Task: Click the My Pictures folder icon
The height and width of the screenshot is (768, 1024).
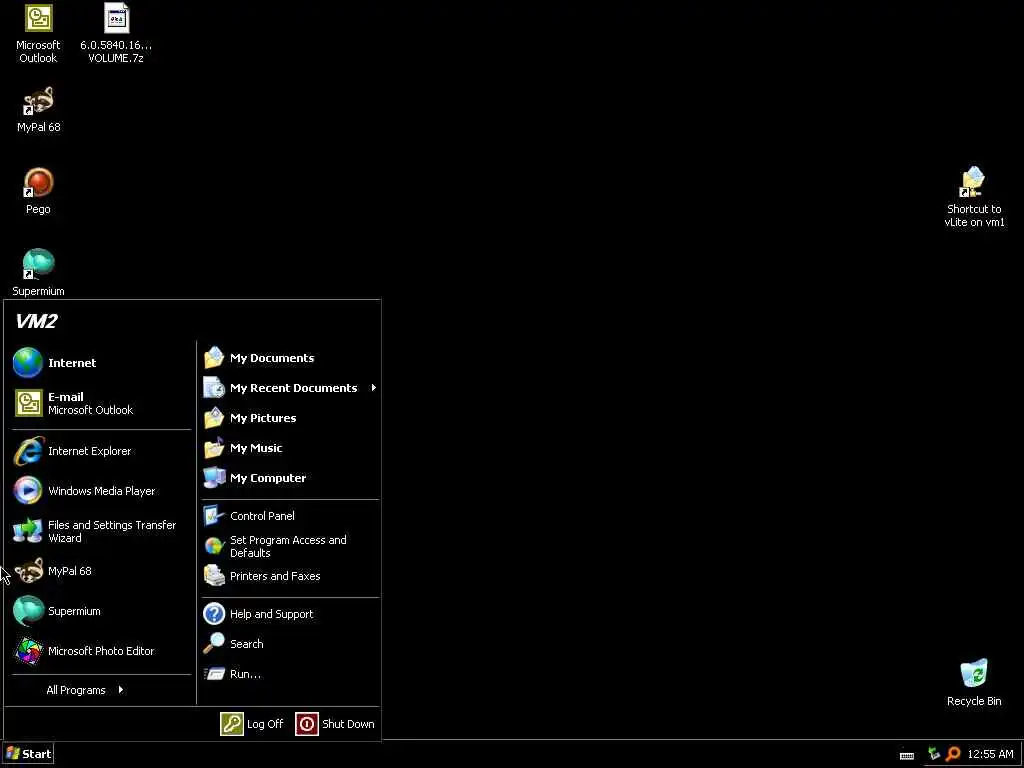Action: click(x=214, y=418)
